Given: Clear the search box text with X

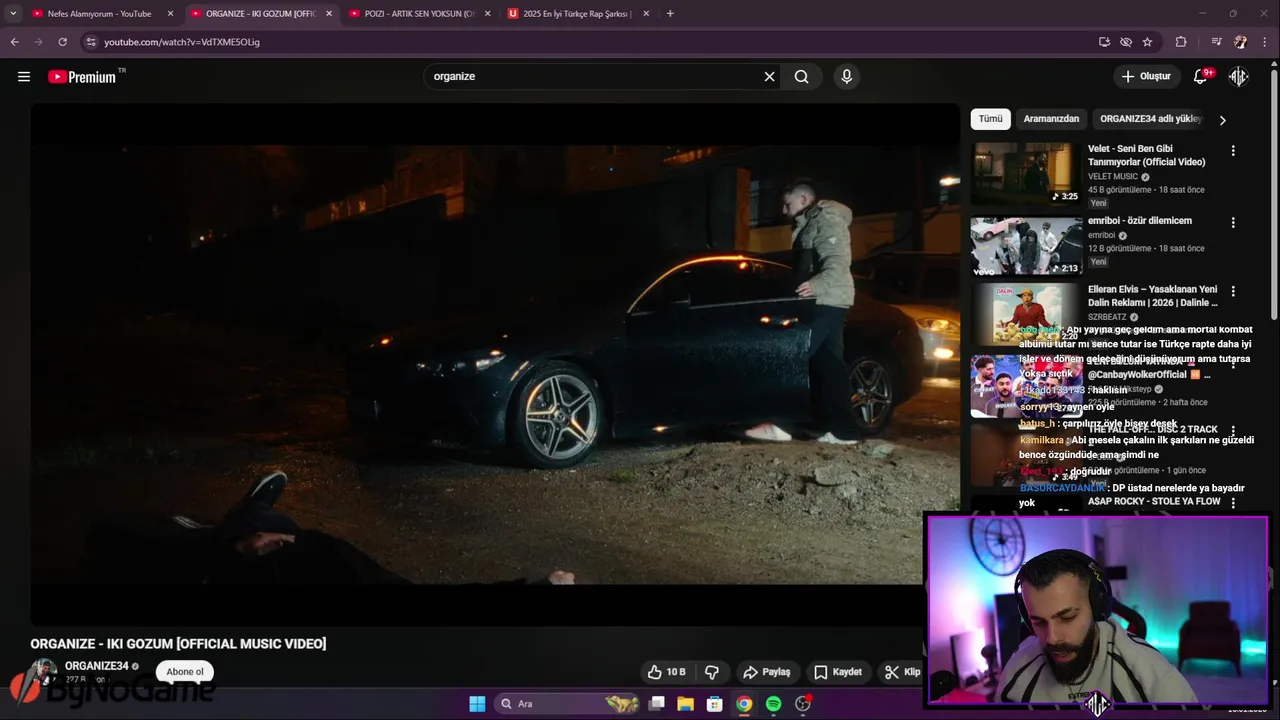Looking at the screenshot, I should tap(769, 76).
